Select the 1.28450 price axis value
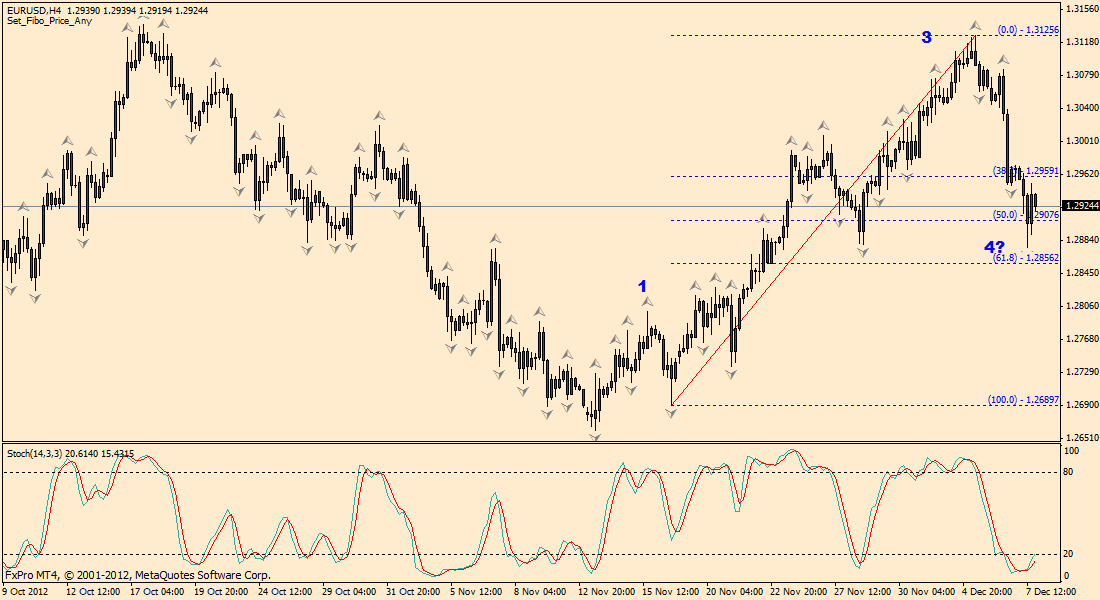This screenshot has height=600, width=1100. click(x=1082, y=272)
